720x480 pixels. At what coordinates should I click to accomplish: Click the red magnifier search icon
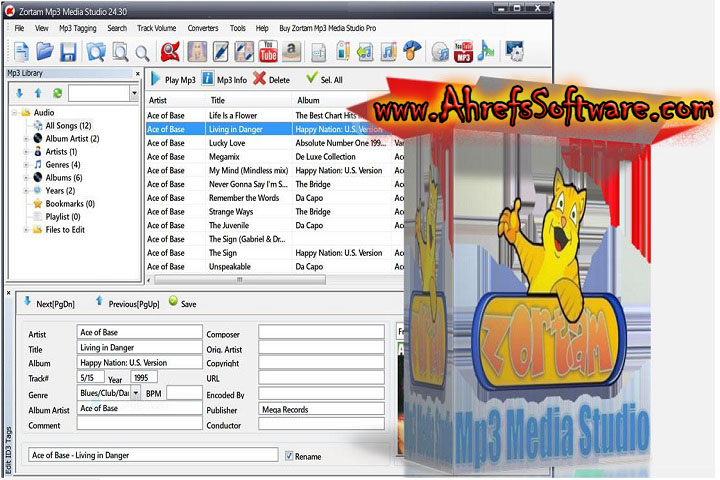coord(170,51)
